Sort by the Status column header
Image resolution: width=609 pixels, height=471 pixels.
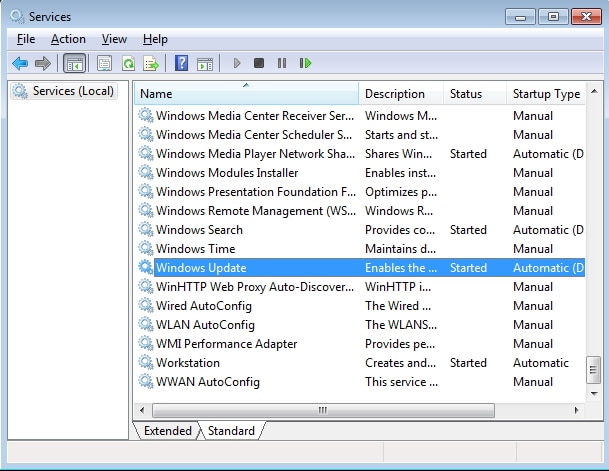475,94
